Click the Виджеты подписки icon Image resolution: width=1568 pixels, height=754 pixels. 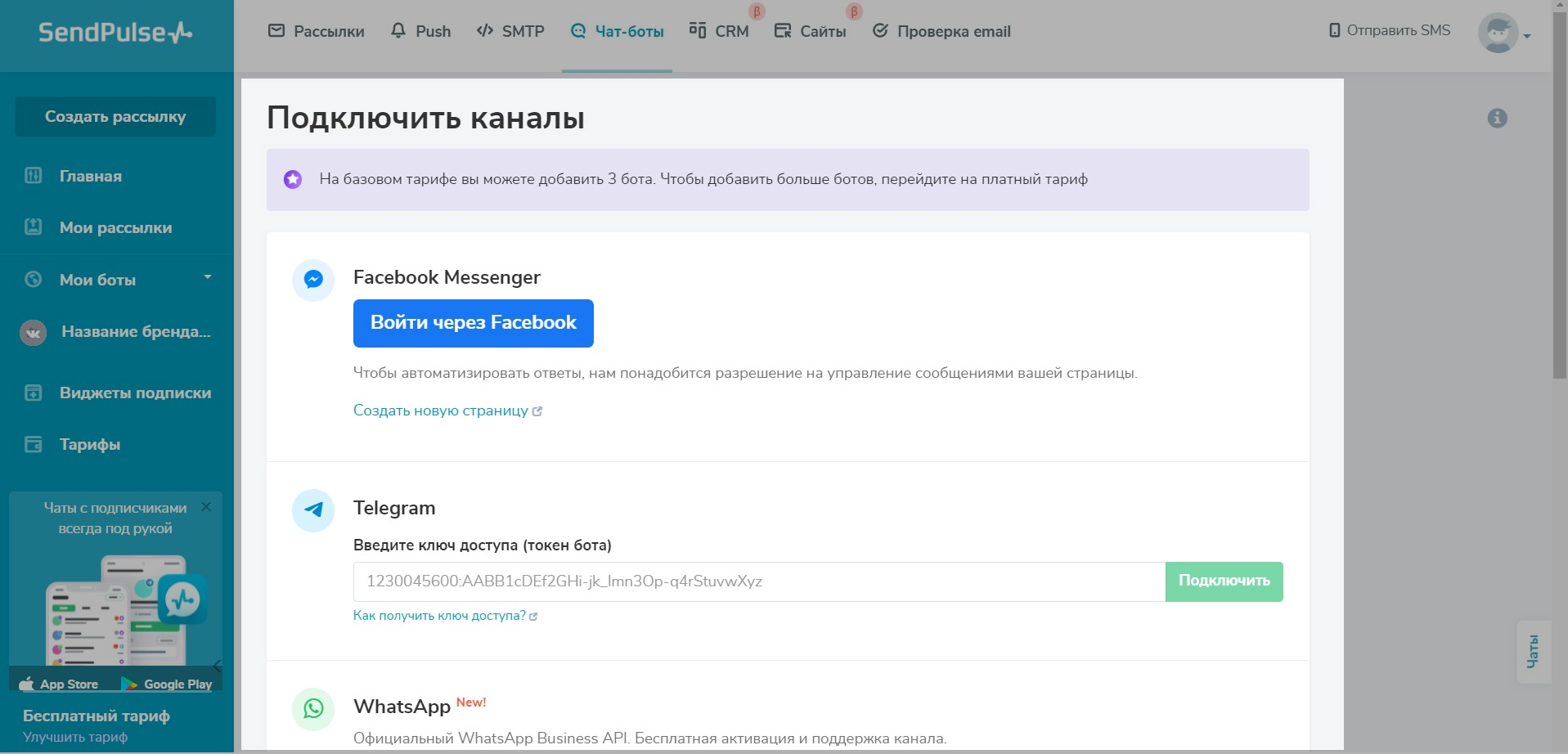(x=34, y=393)
